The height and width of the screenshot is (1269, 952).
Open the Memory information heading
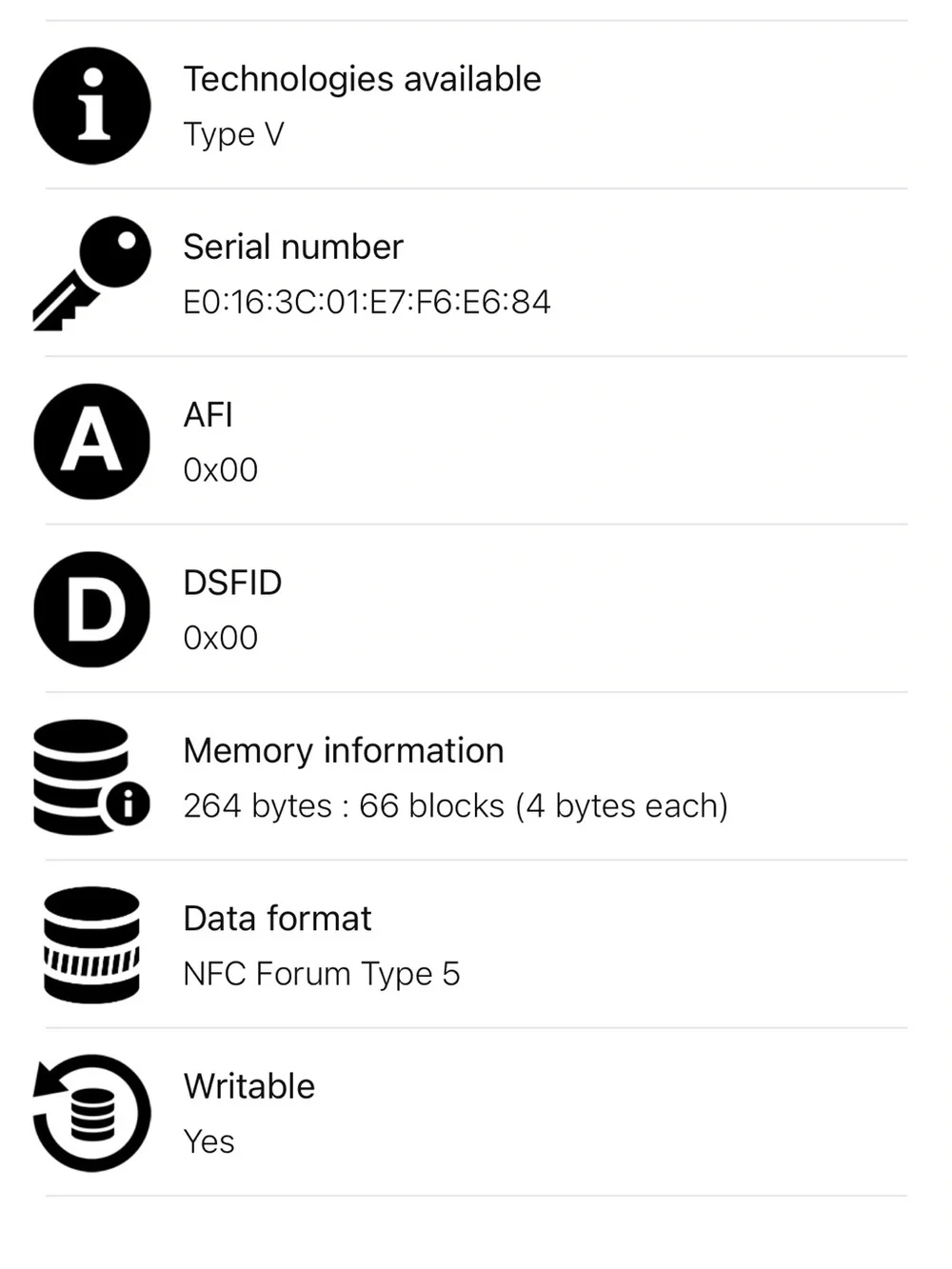(344, 750)
